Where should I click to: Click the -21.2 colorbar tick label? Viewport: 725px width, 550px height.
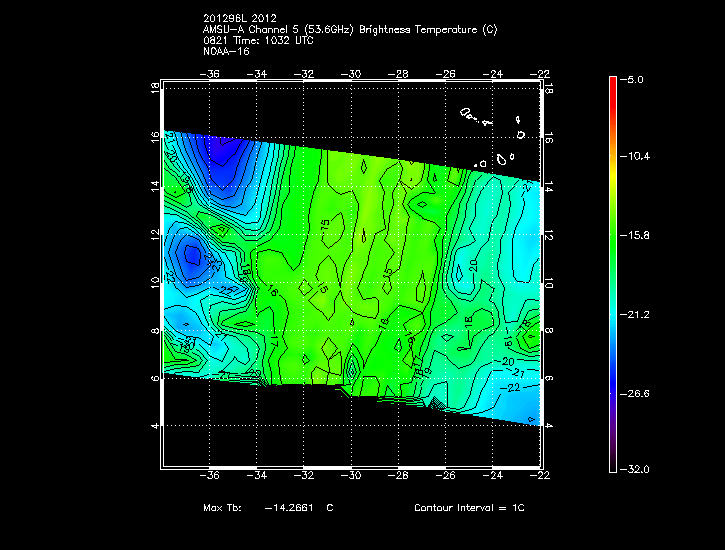point(635,315)
